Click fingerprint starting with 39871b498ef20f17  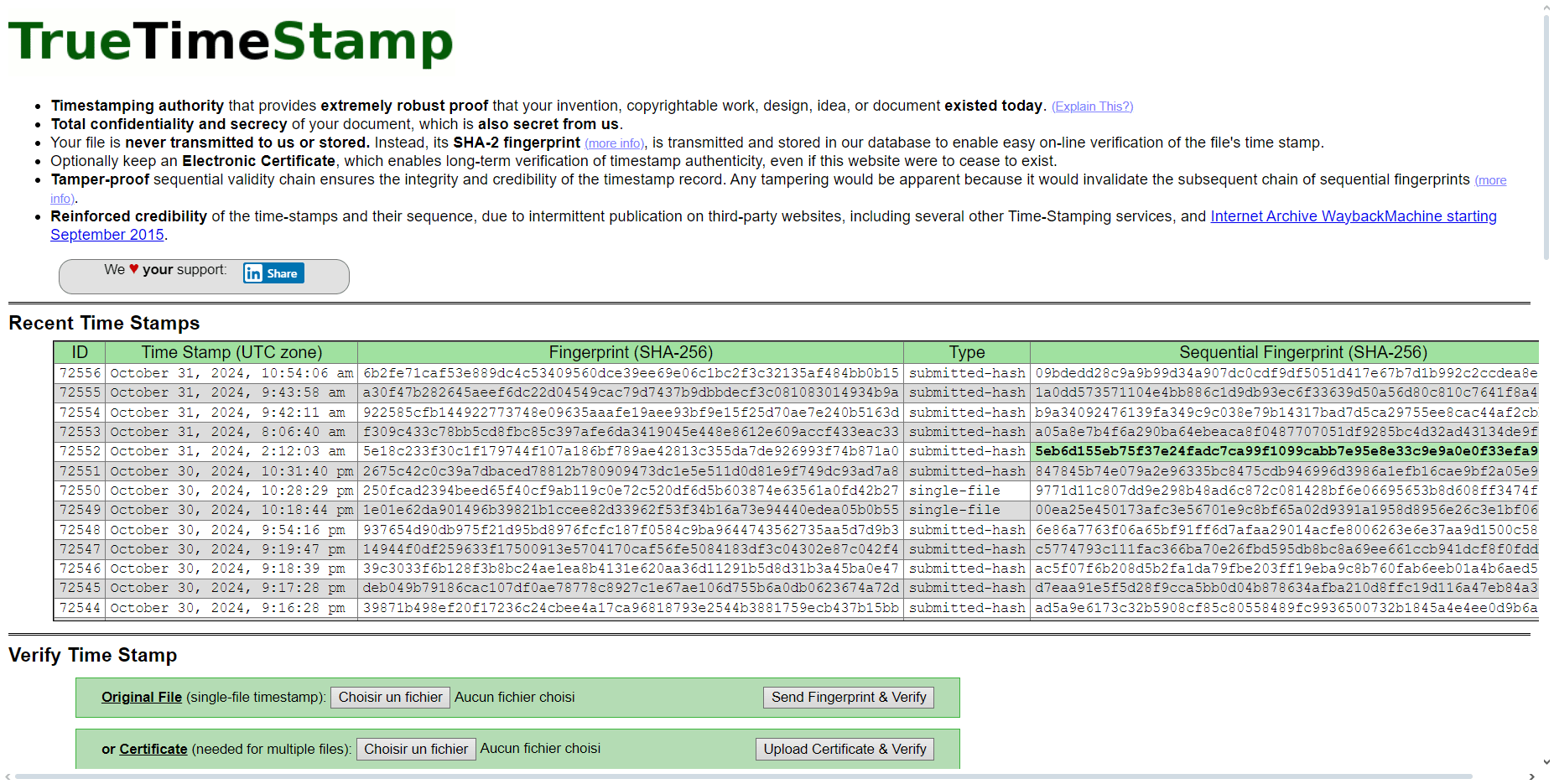[631, 608]
